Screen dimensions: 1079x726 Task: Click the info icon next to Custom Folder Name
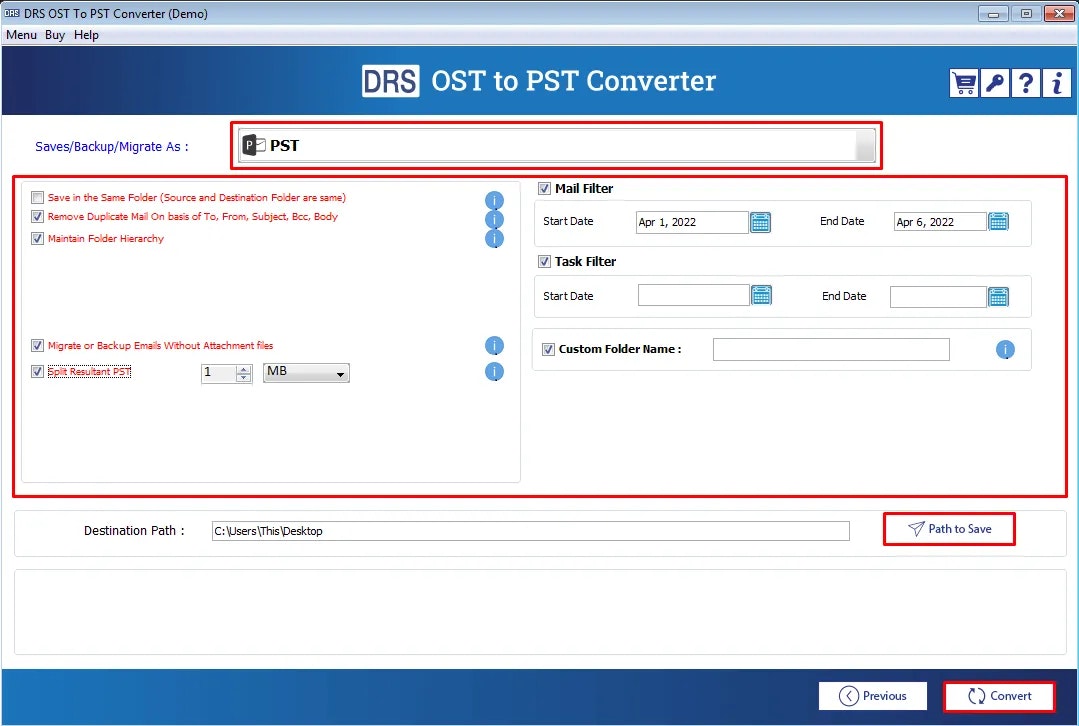tap(1004, 349)
